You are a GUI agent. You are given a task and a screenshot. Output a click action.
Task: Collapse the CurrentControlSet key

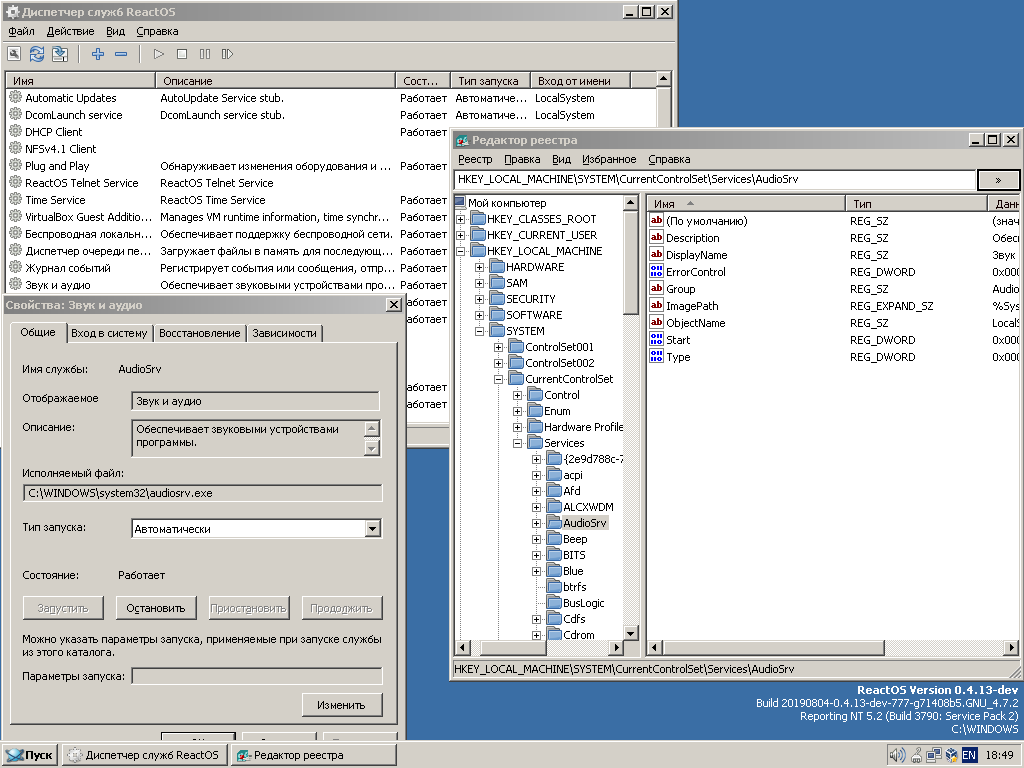pyautogui.click(x=498, y=379)
